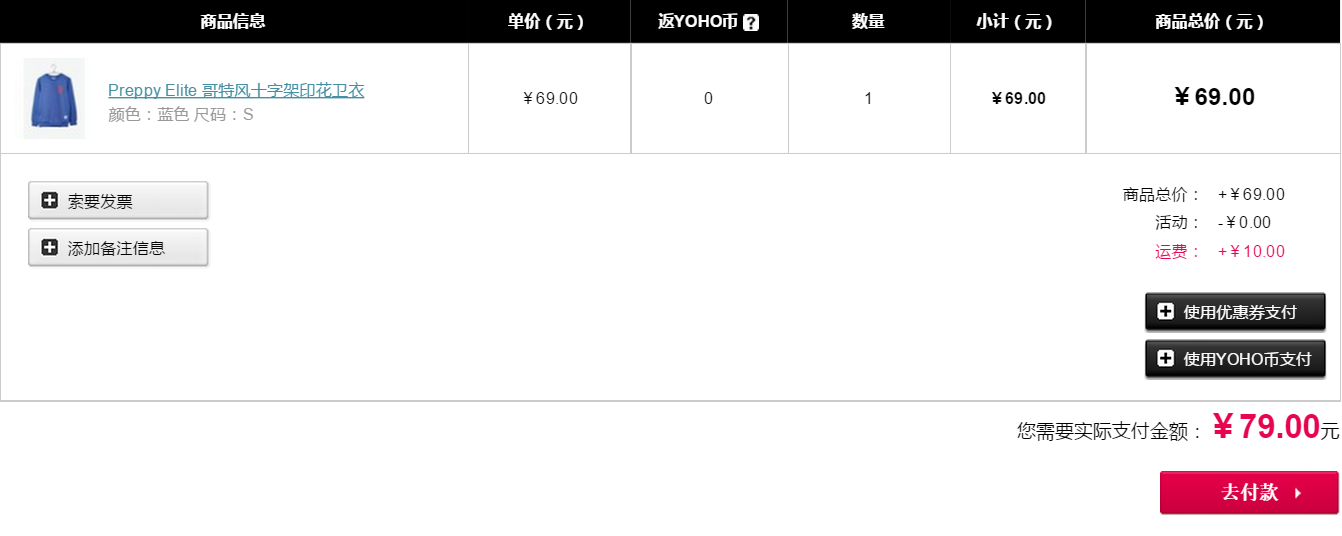1342x536 pixels.
Task: Click the plus icon on 使用优惠券支付
Action: tap(1165, 311)
